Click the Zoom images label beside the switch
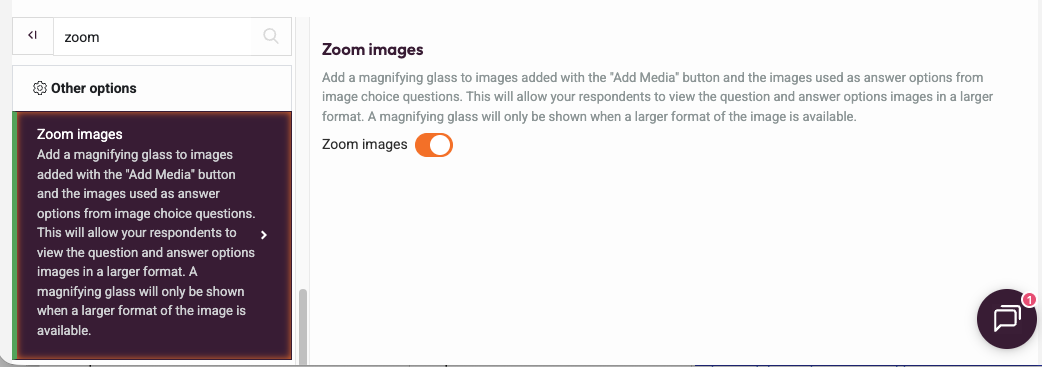 click(x=364, y=144)
